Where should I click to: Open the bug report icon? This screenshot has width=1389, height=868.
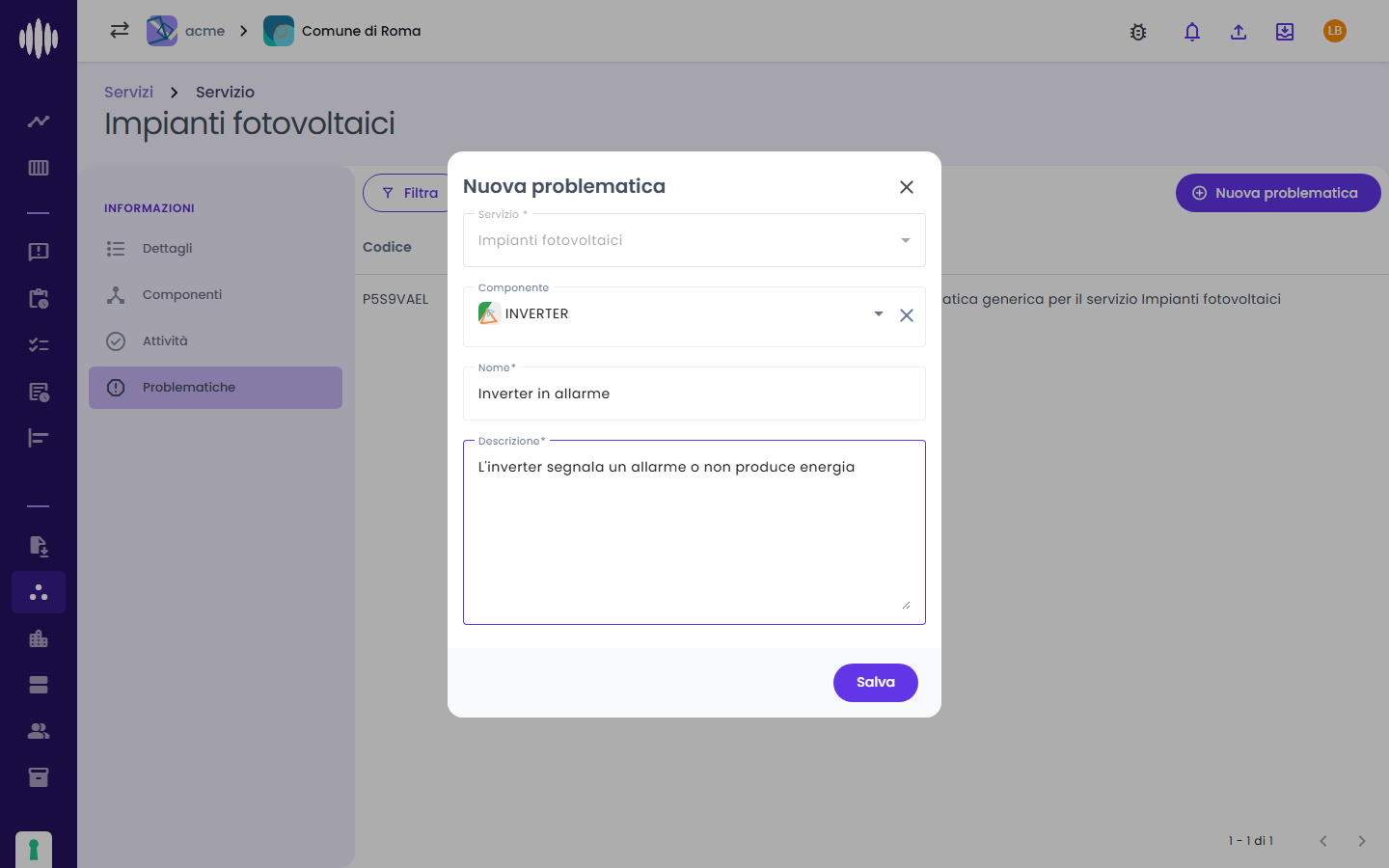pos(1138,32)
